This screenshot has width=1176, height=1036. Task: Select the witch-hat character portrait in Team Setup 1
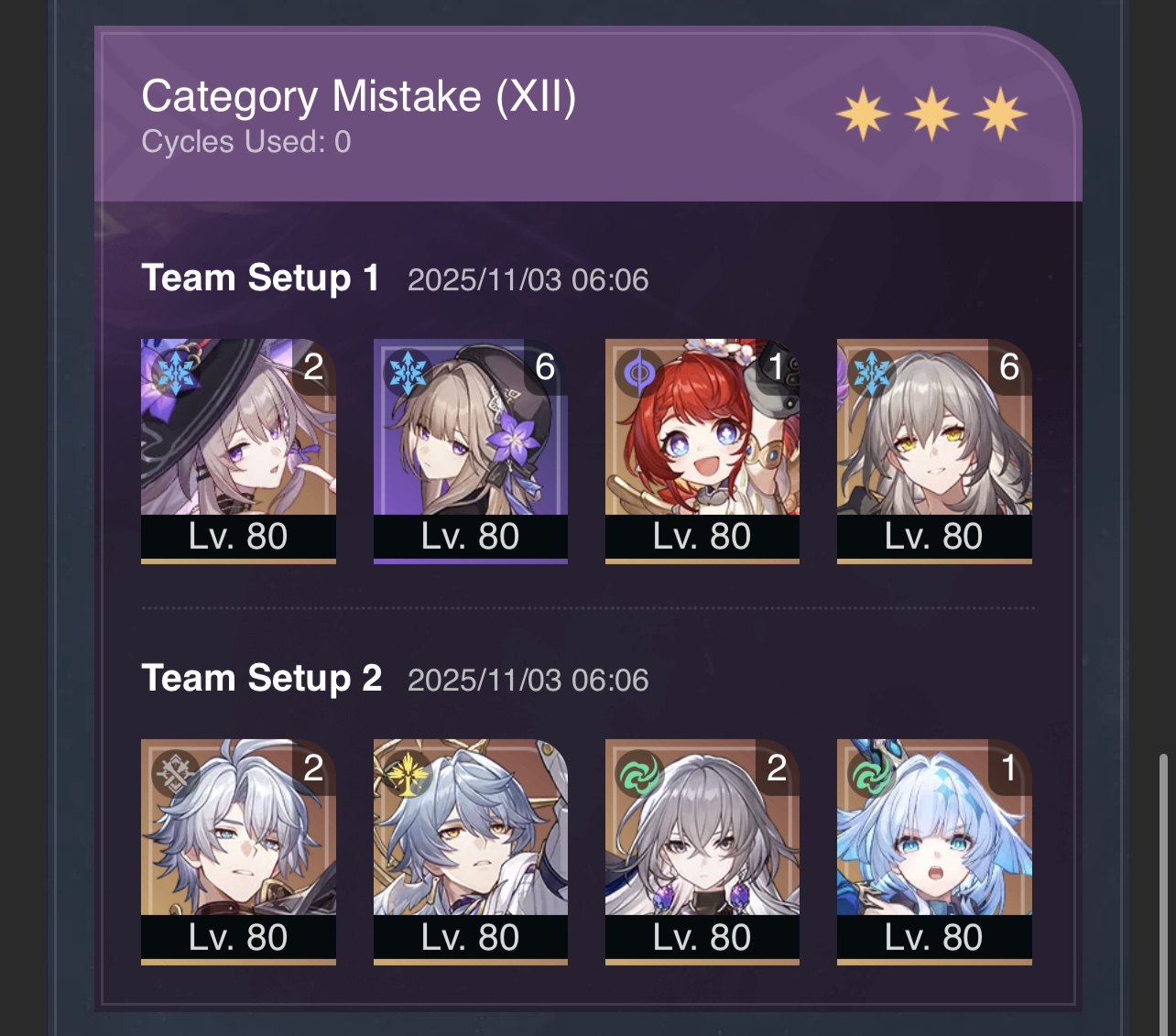[x=238, y=451]
